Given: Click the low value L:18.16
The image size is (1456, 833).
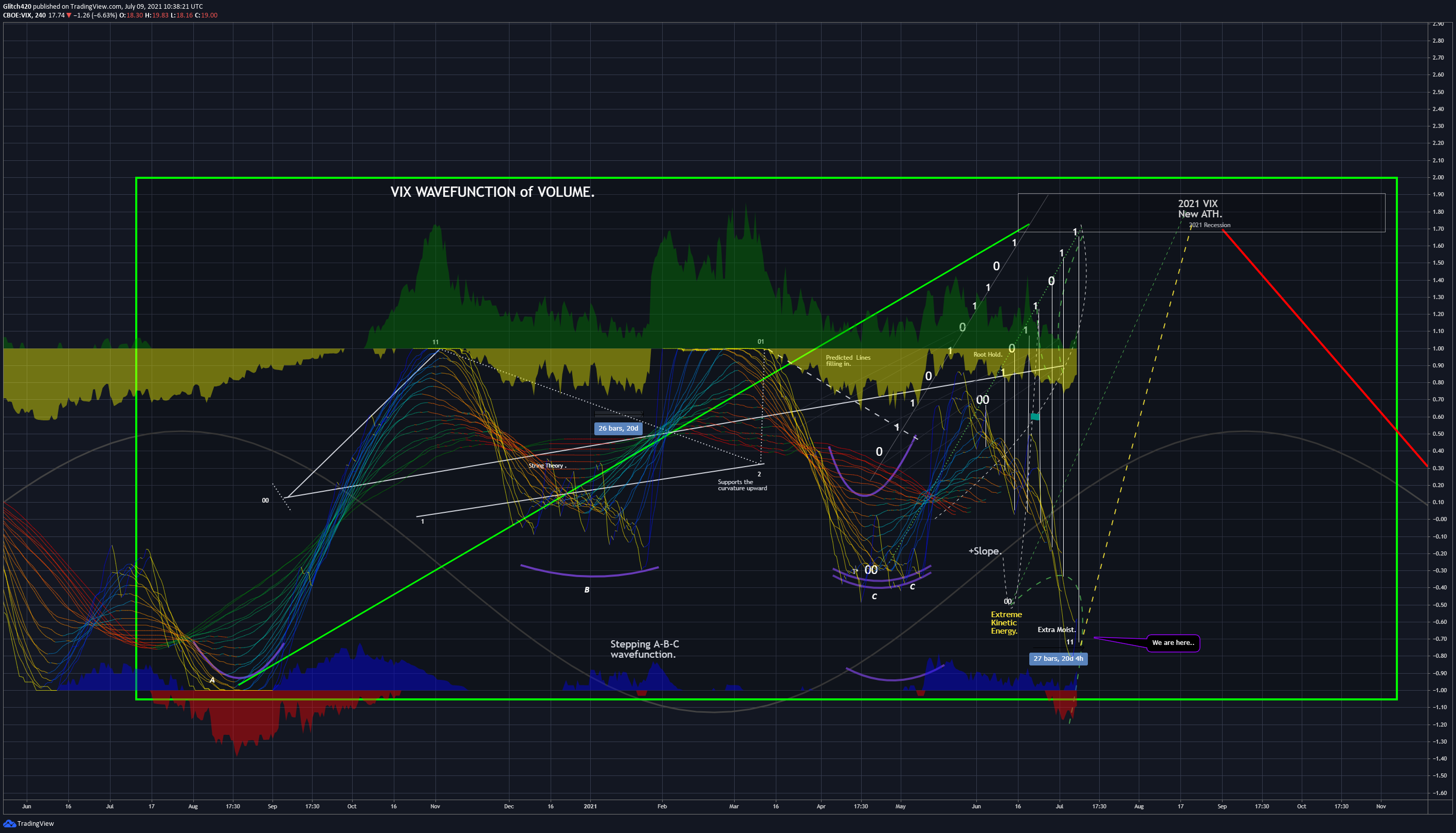Looking at the screenshot, I should tap(181, 15).
